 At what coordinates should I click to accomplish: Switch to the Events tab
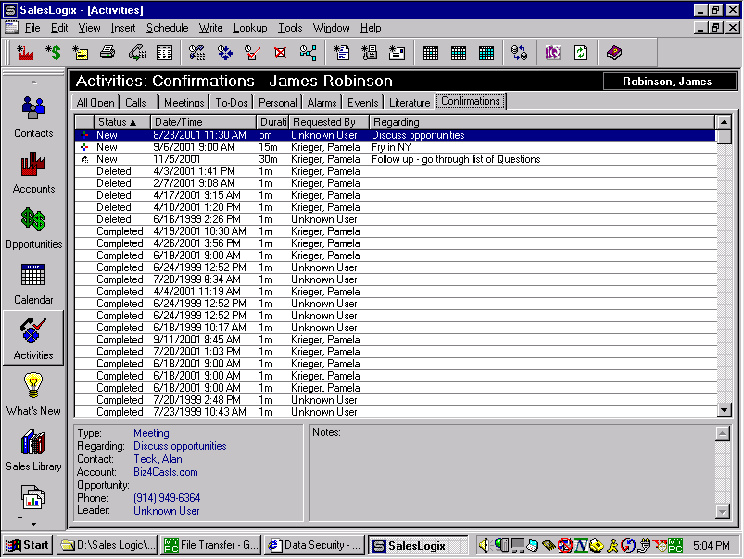click(x=363, y=103)
